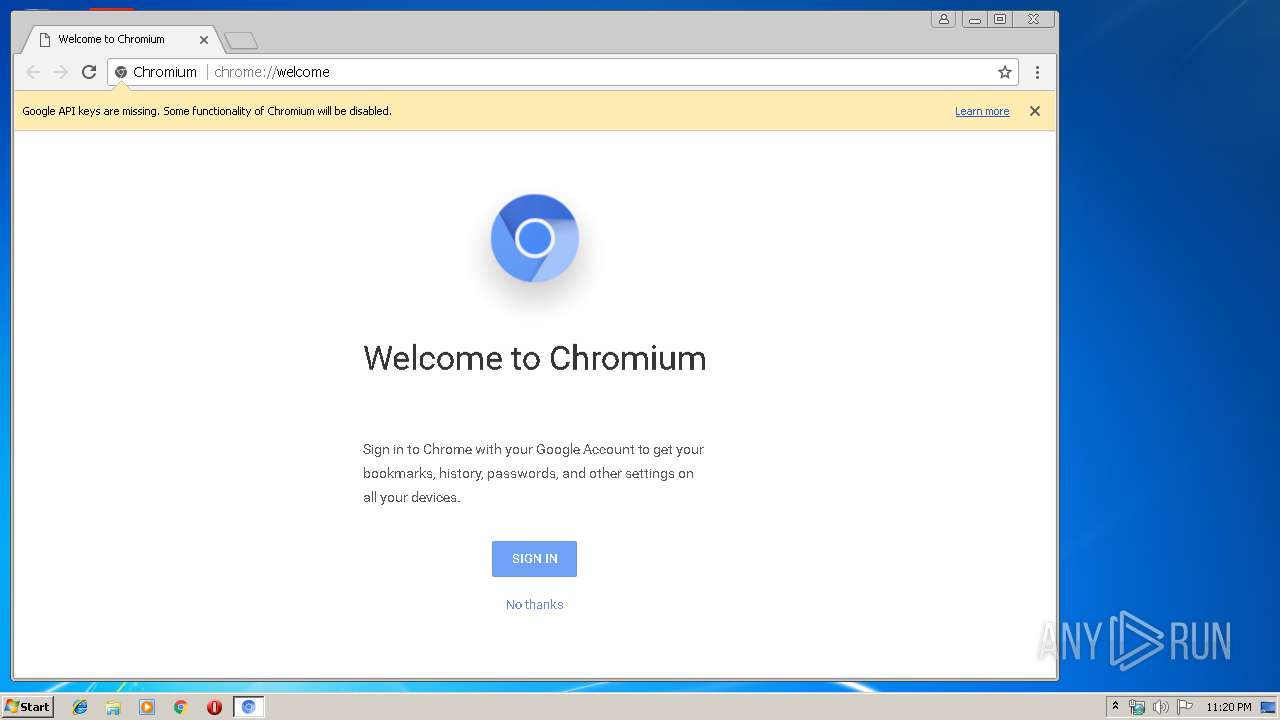This screenshot has width=1280, height=720.
Task: Click the Chromium site info icon
Action: pos(121,72)
